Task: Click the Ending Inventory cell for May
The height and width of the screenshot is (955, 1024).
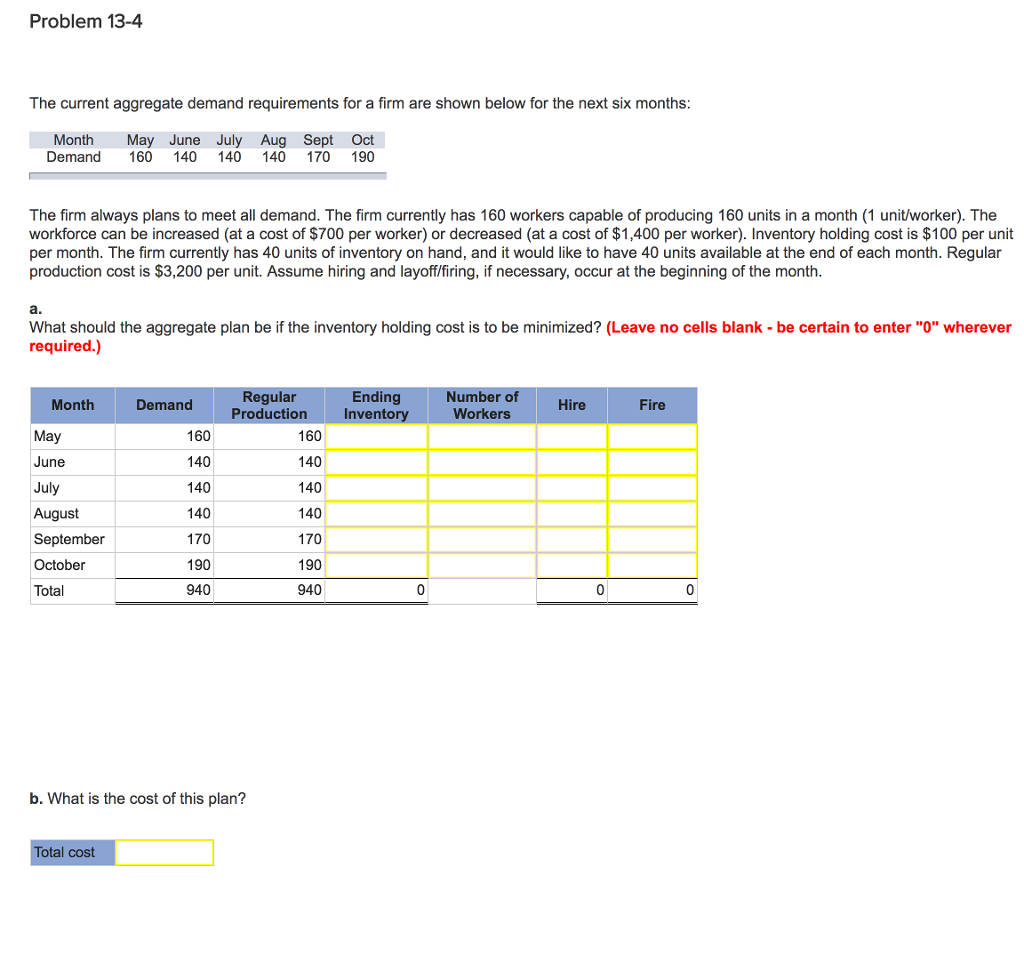Action: point(377,436)
